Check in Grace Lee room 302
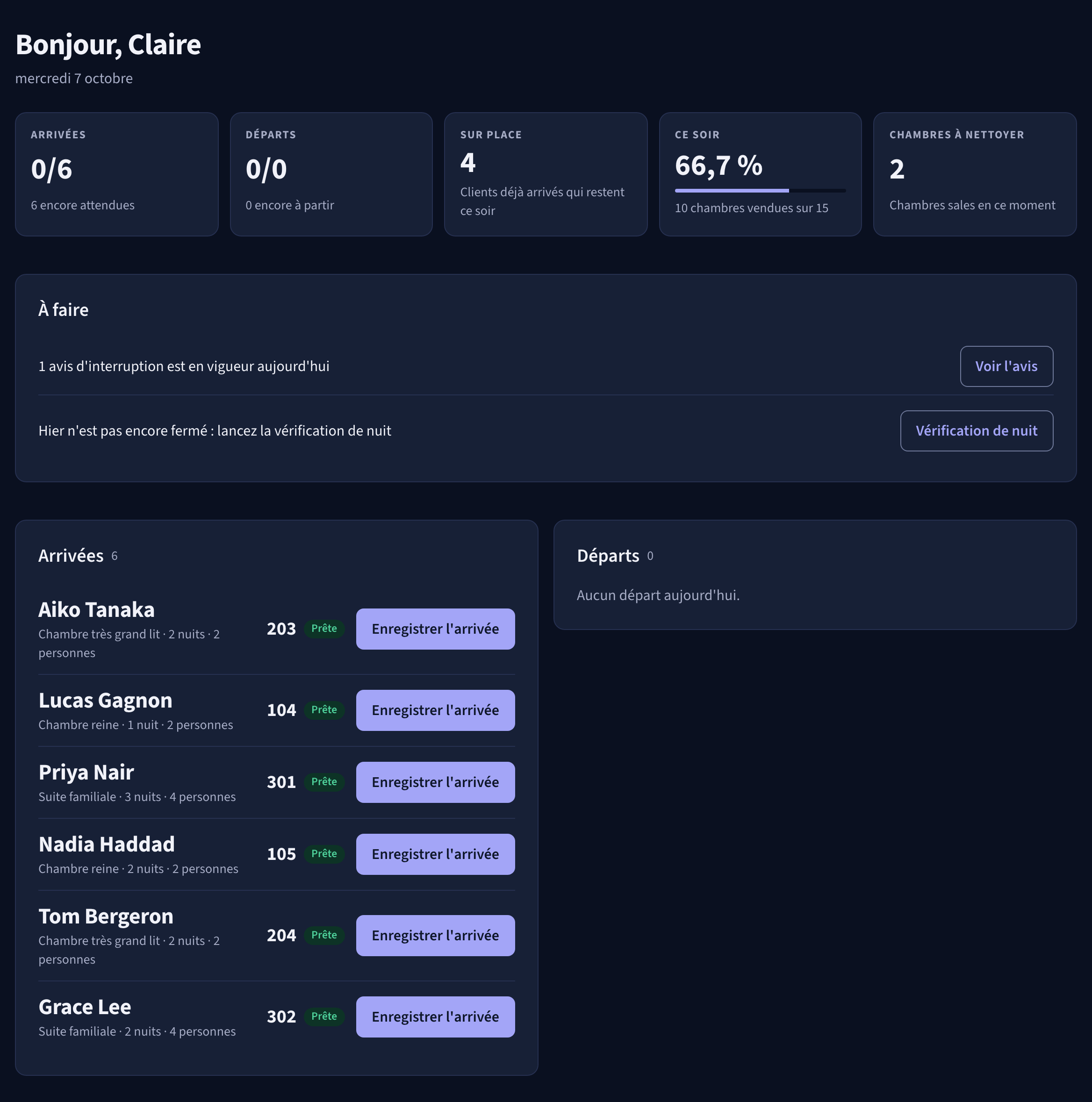Viewport: 1092px width, 1102px height. click(435, 1017)
